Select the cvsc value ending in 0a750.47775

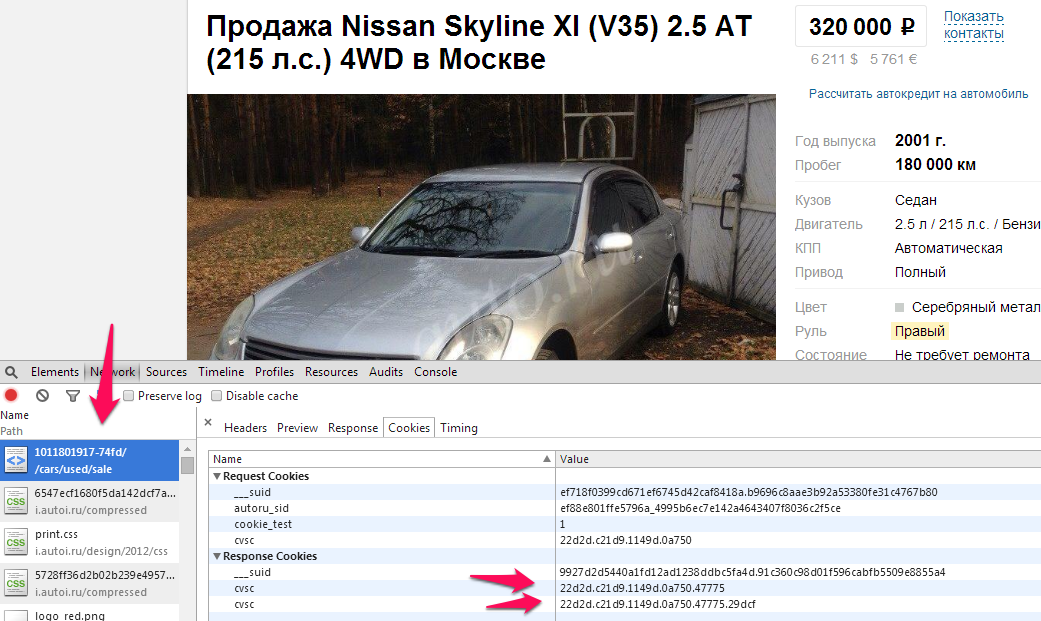point(642,588)
